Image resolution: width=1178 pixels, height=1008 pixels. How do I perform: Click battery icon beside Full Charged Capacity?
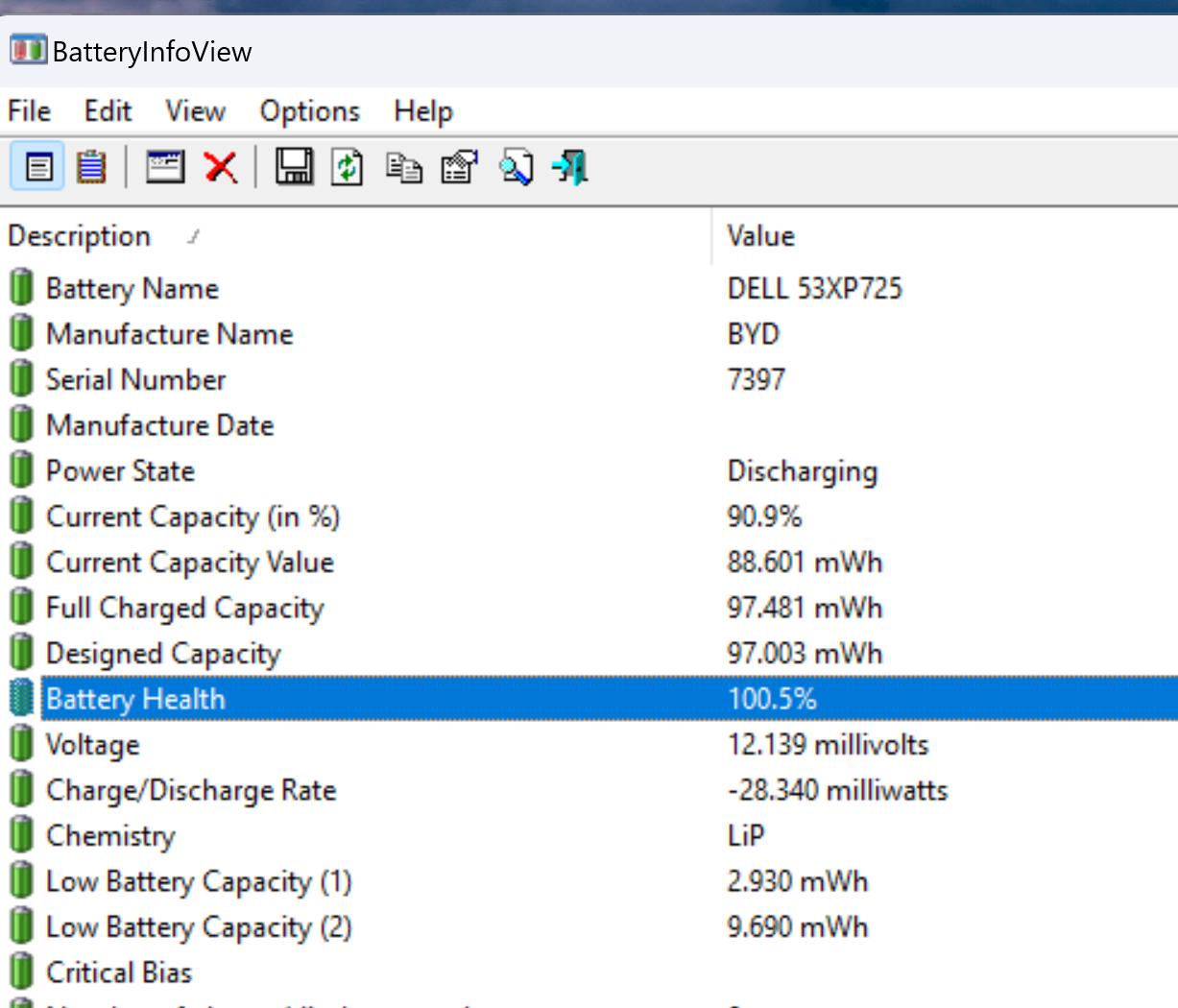click(21, 607)
